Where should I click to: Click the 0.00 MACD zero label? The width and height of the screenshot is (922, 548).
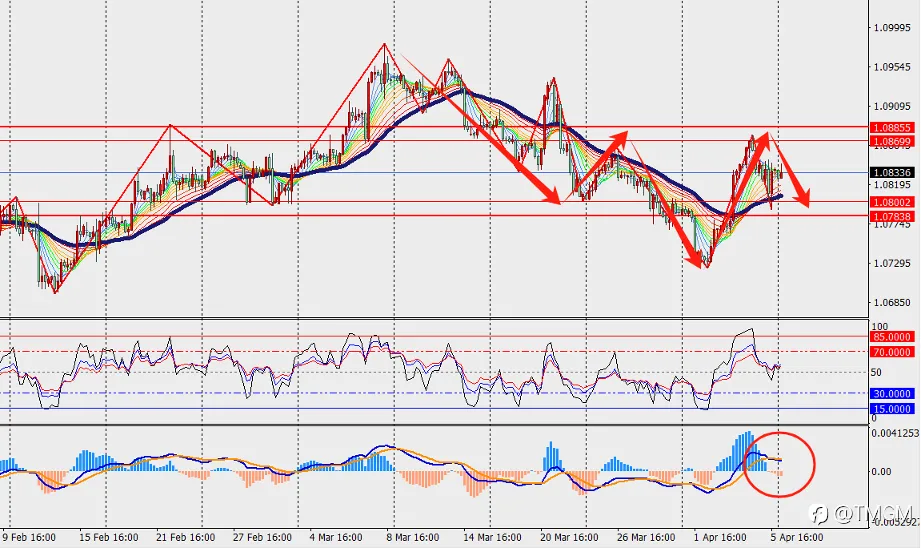point(881,472)
